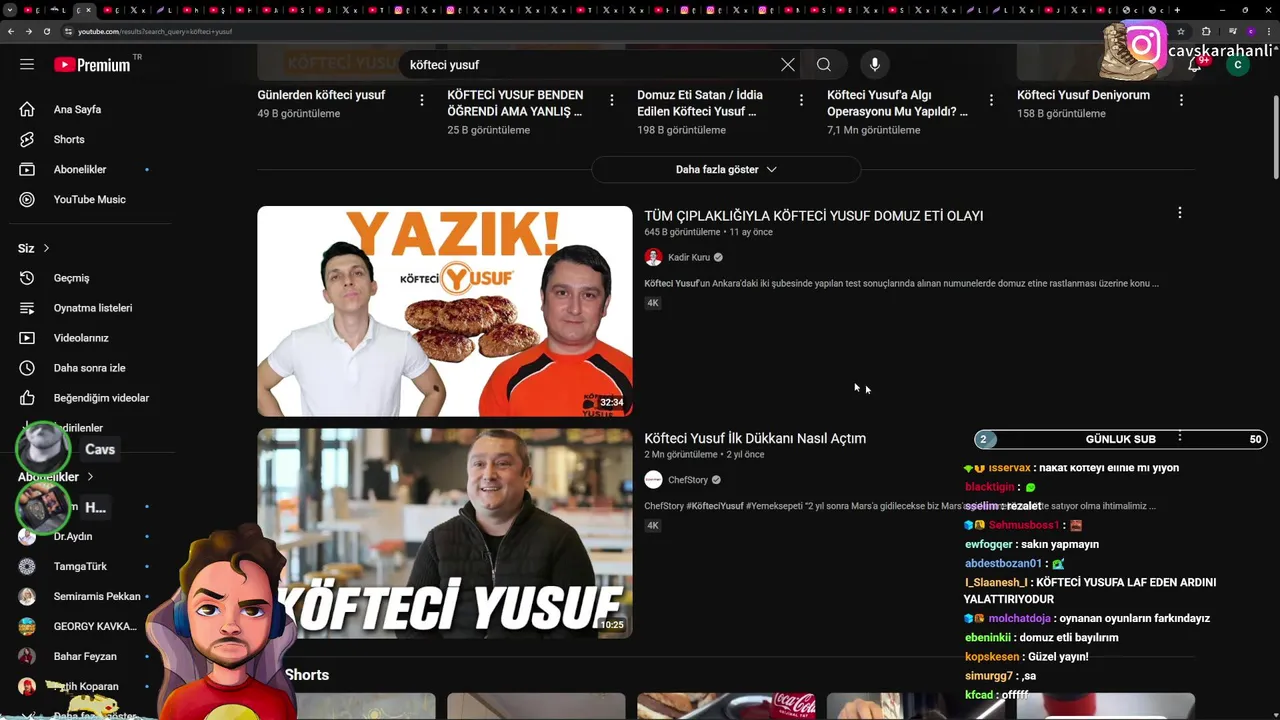The image size is (1280, 720).
Task: Open Bahar Feyzan subscription
Action: 85,656
